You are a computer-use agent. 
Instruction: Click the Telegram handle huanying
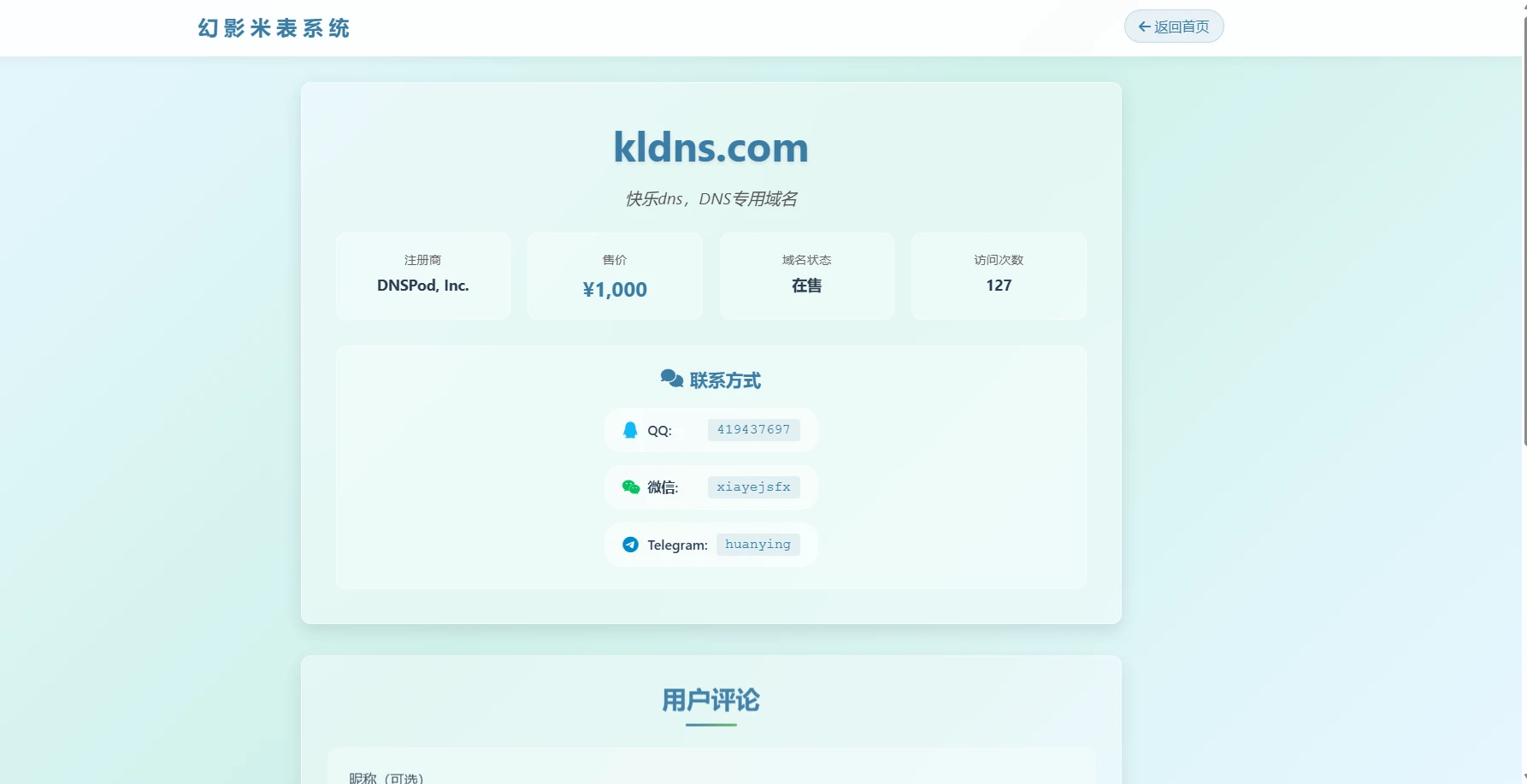[x=758, y=545]
